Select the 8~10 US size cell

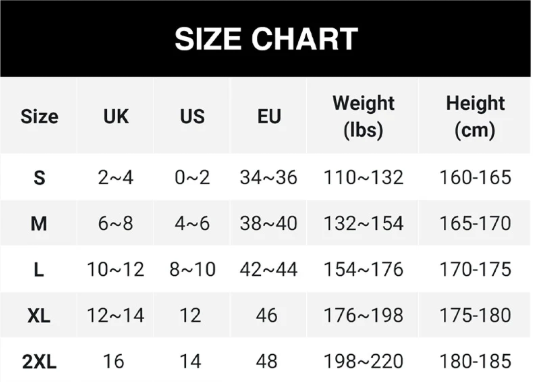tap(192, 270)
